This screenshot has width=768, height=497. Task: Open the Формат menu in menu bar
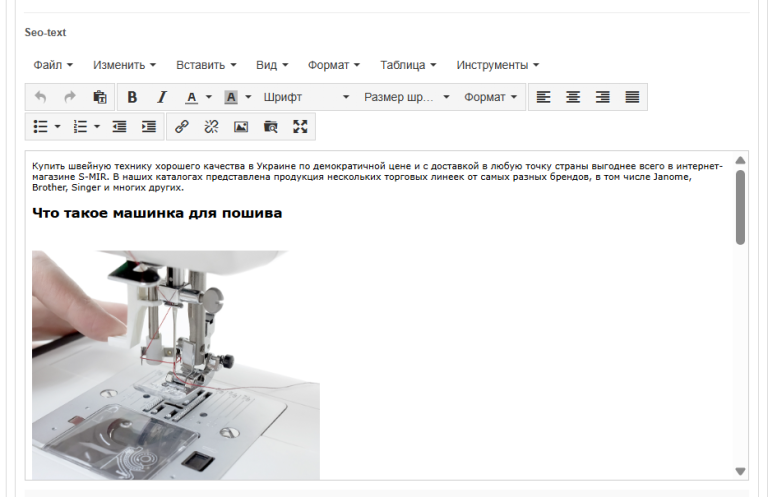334,65
